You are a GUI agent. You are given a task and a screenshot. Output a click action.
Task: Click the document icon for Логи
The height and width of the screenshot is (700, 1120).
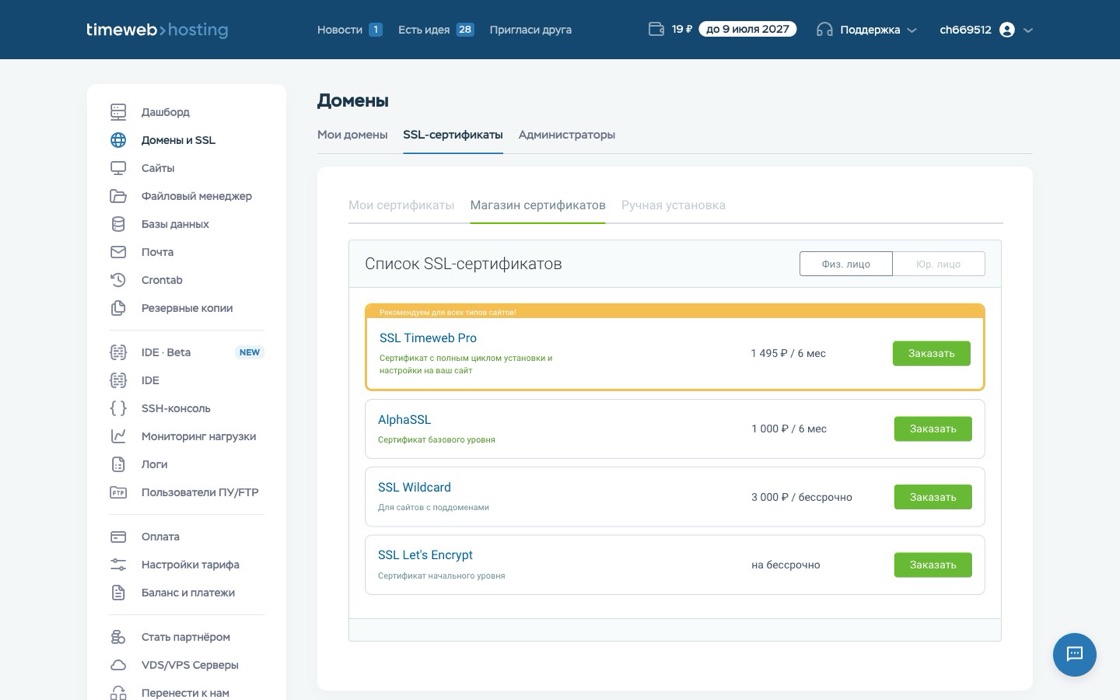(x=118, y=464)
